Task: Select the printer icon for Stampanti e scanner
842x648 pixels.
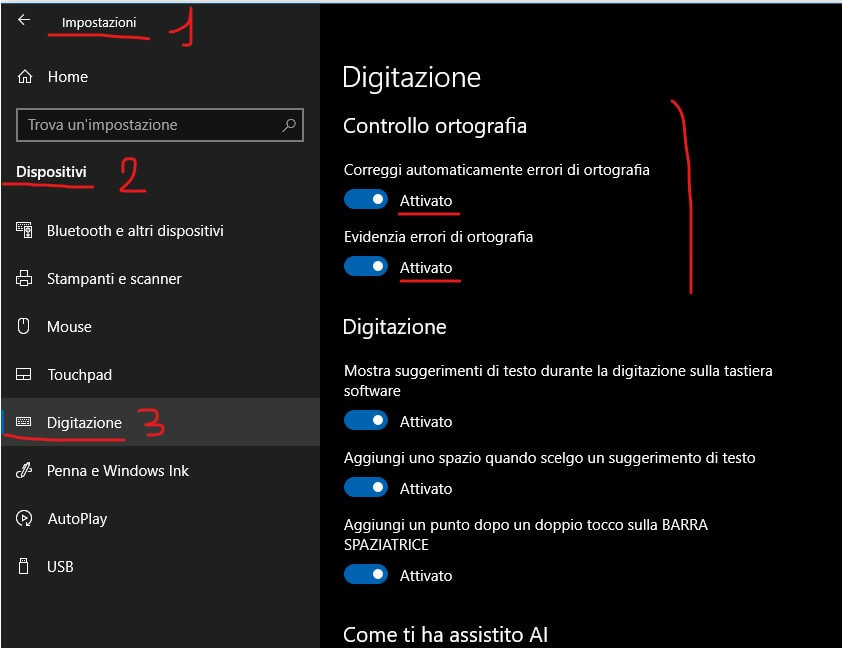Action: pyautogui.click(x=25, y=279)
